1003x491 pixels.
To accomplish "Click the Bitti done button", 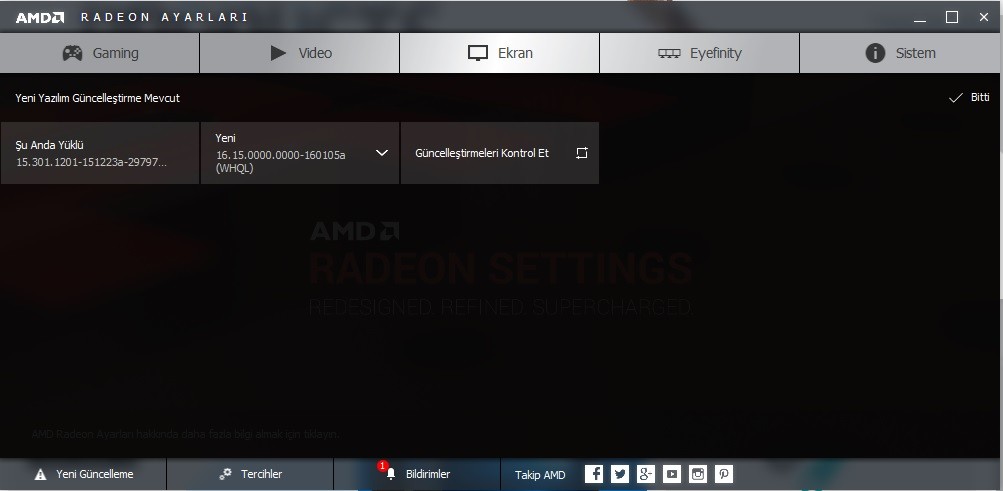I will [969, 98].
